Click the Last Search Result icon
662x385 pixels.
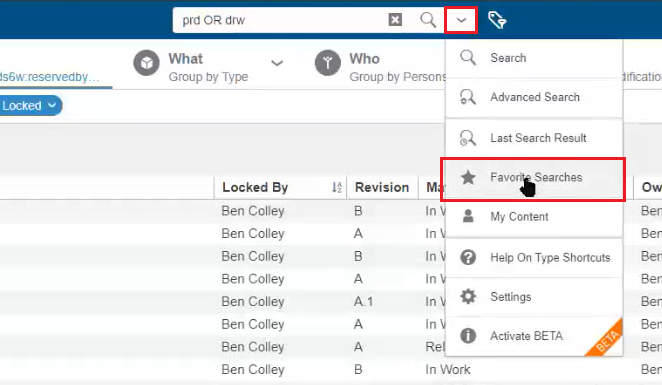click(x=468, y=138)
